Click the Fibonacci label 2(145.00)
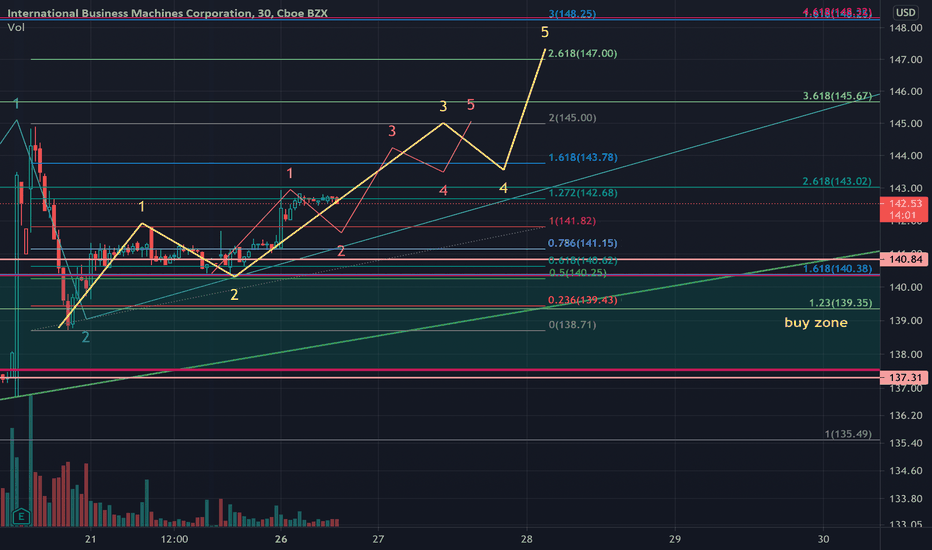Image resolution: width=932 pixels, height=550 pixels. (x=572, y=118)
